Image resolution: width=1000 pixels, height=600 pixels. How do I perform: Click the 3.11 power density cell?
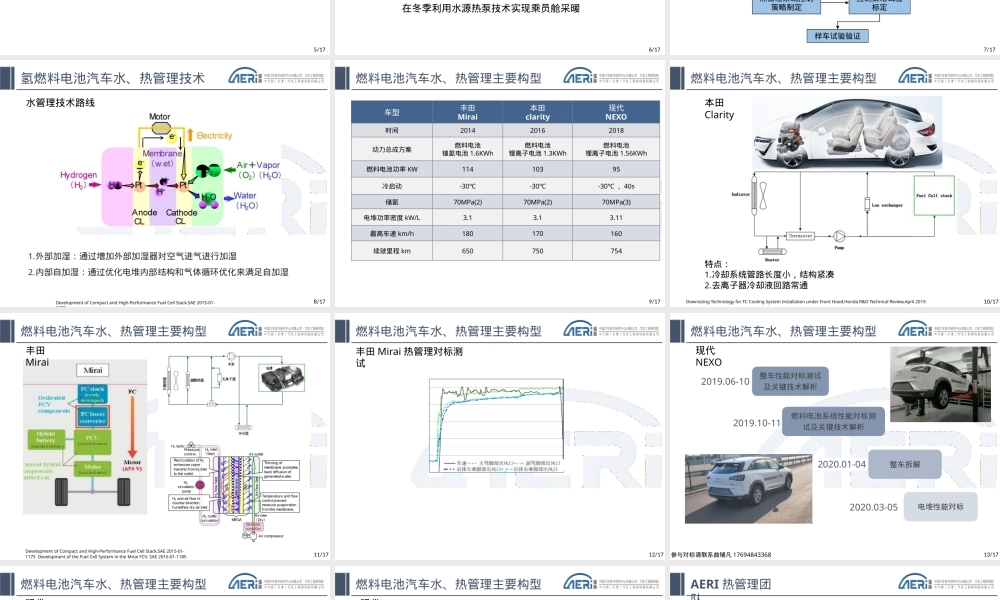616,217
